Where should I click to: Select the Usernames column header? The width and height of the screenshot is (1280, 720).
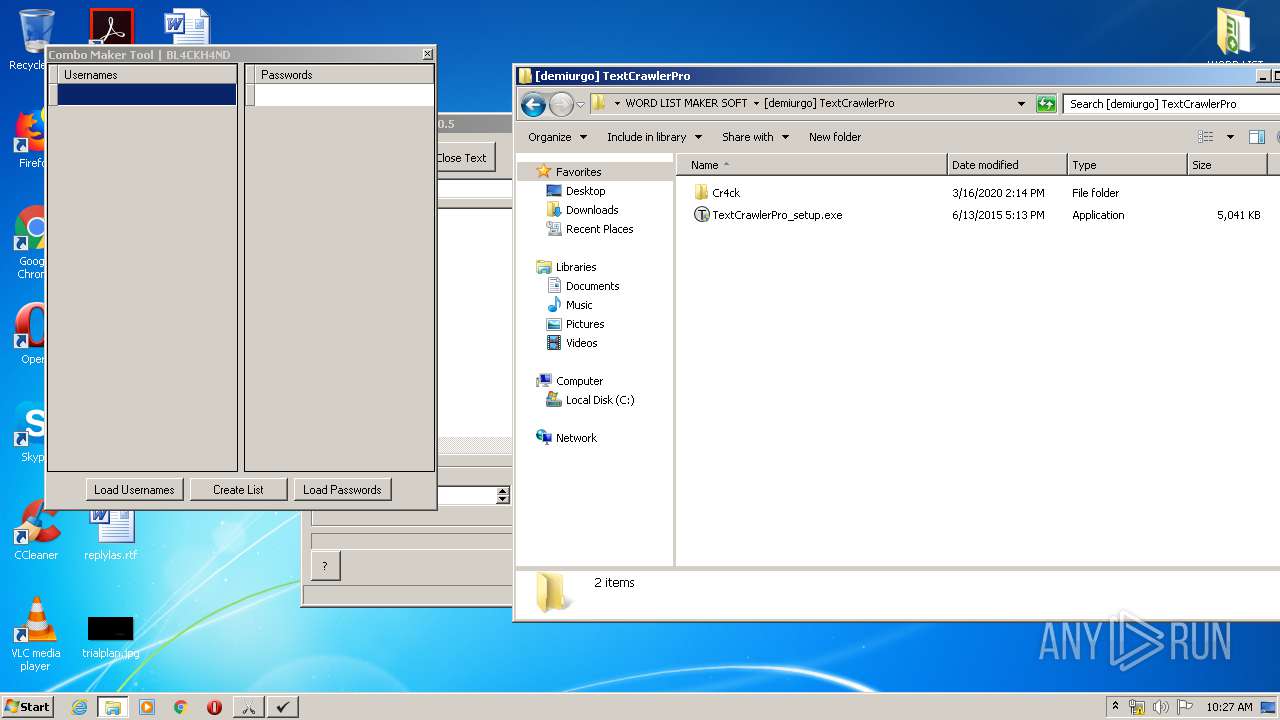147,75
